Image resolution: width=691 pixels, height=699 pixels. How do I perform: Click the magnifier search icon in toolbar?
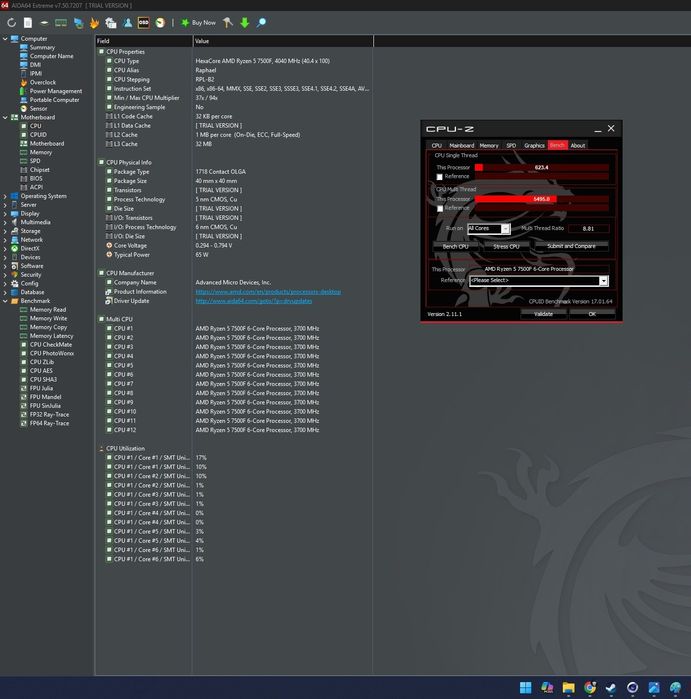point(262,22)
